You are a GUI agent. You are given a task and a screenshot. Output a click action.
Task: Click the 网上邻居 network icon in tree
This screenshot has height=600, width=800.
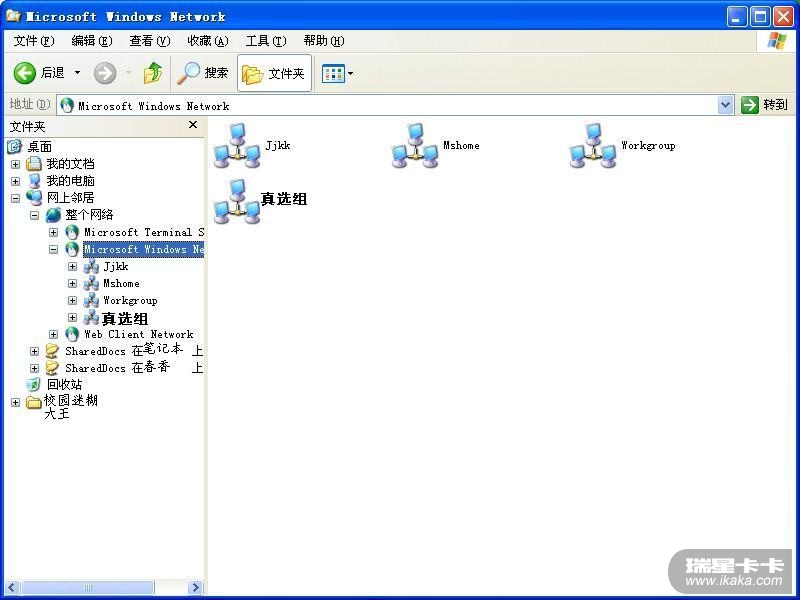(x=34, y=197)
